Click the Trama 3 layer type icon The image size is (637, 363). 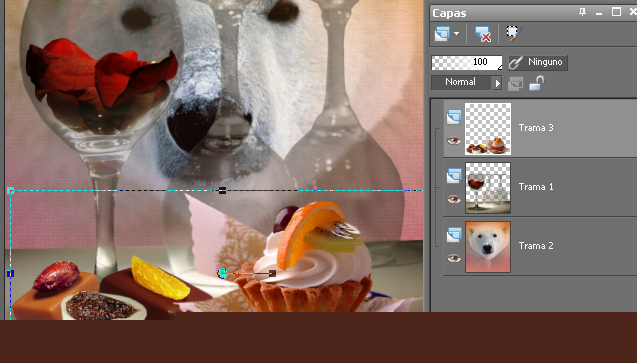pyautogui.click(x=454, y=117)
